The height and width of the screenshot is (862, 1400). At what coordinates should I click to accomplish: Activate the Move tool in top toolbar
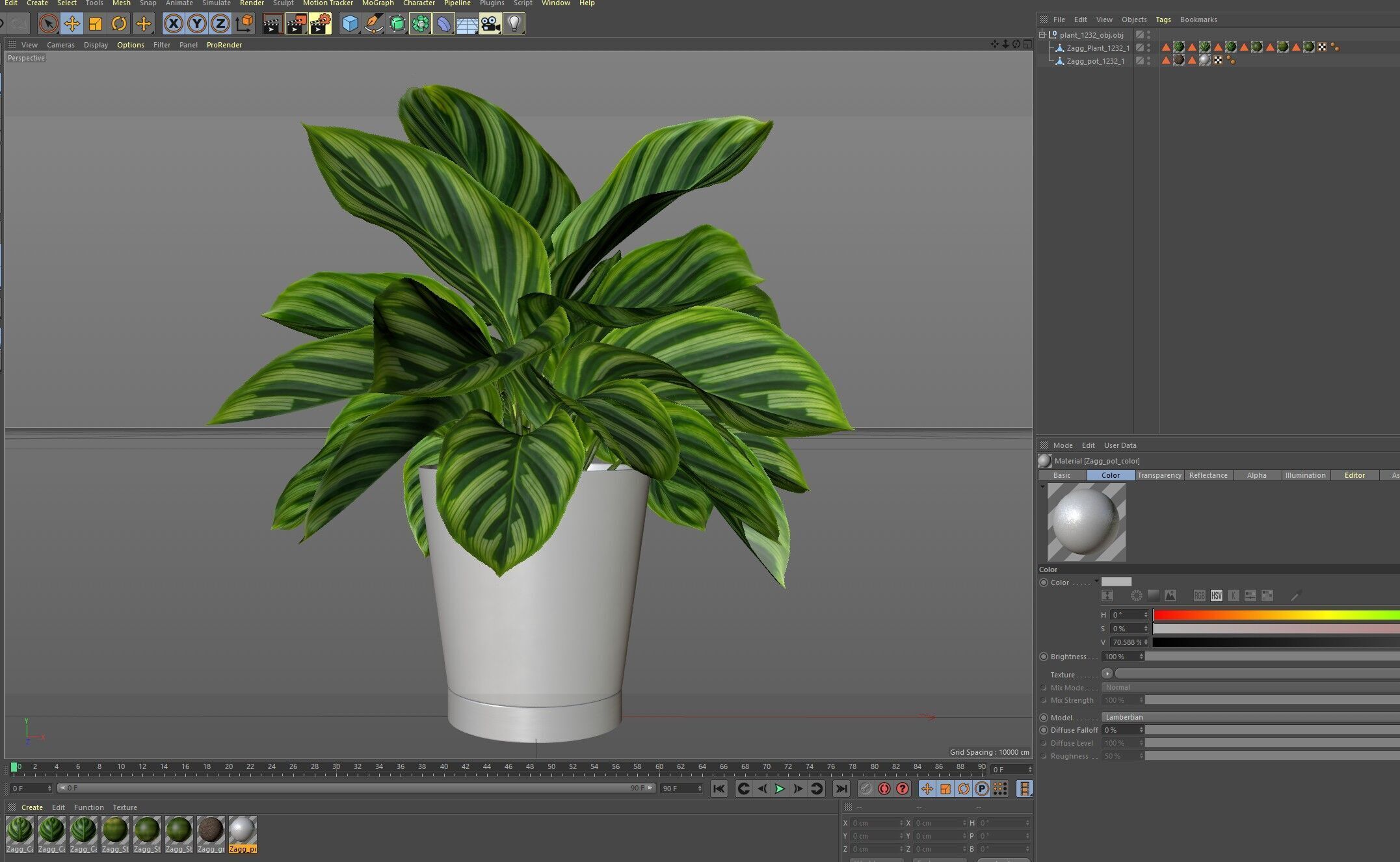(x=72, y=24)
